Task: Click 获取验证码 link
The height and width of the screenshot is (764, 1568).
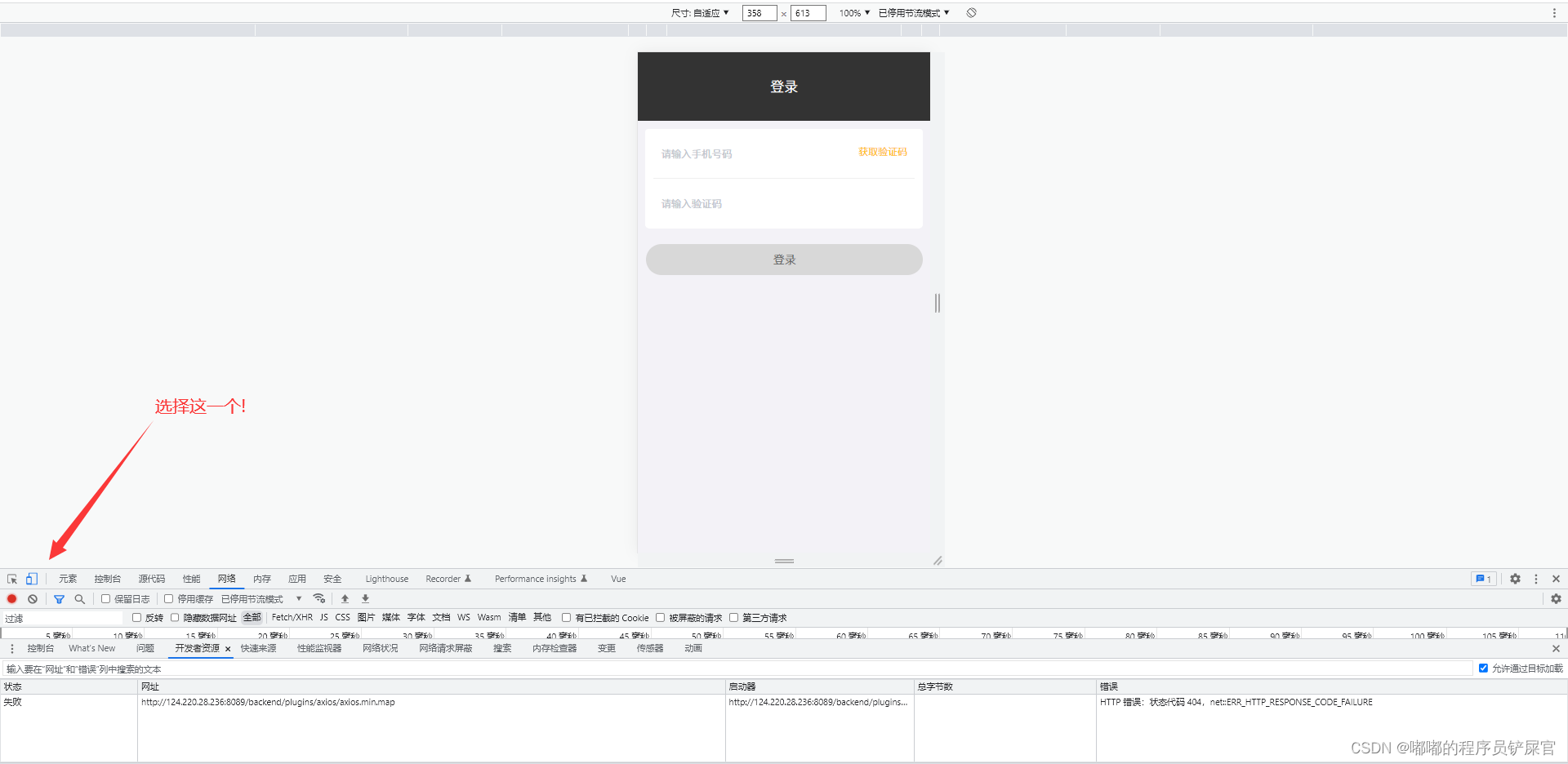Action: [x=882, y=152]
